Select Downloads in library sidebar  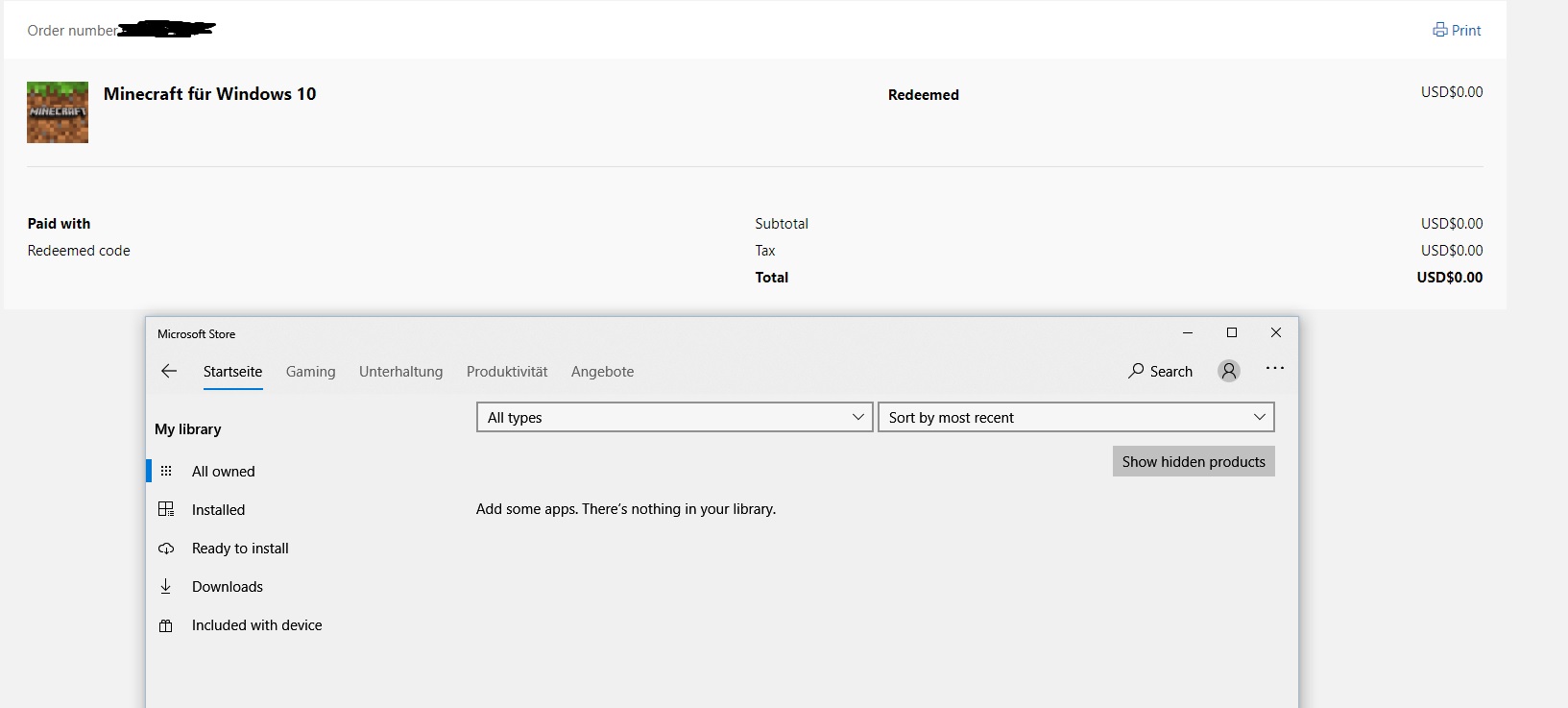[x=227, y=587]
